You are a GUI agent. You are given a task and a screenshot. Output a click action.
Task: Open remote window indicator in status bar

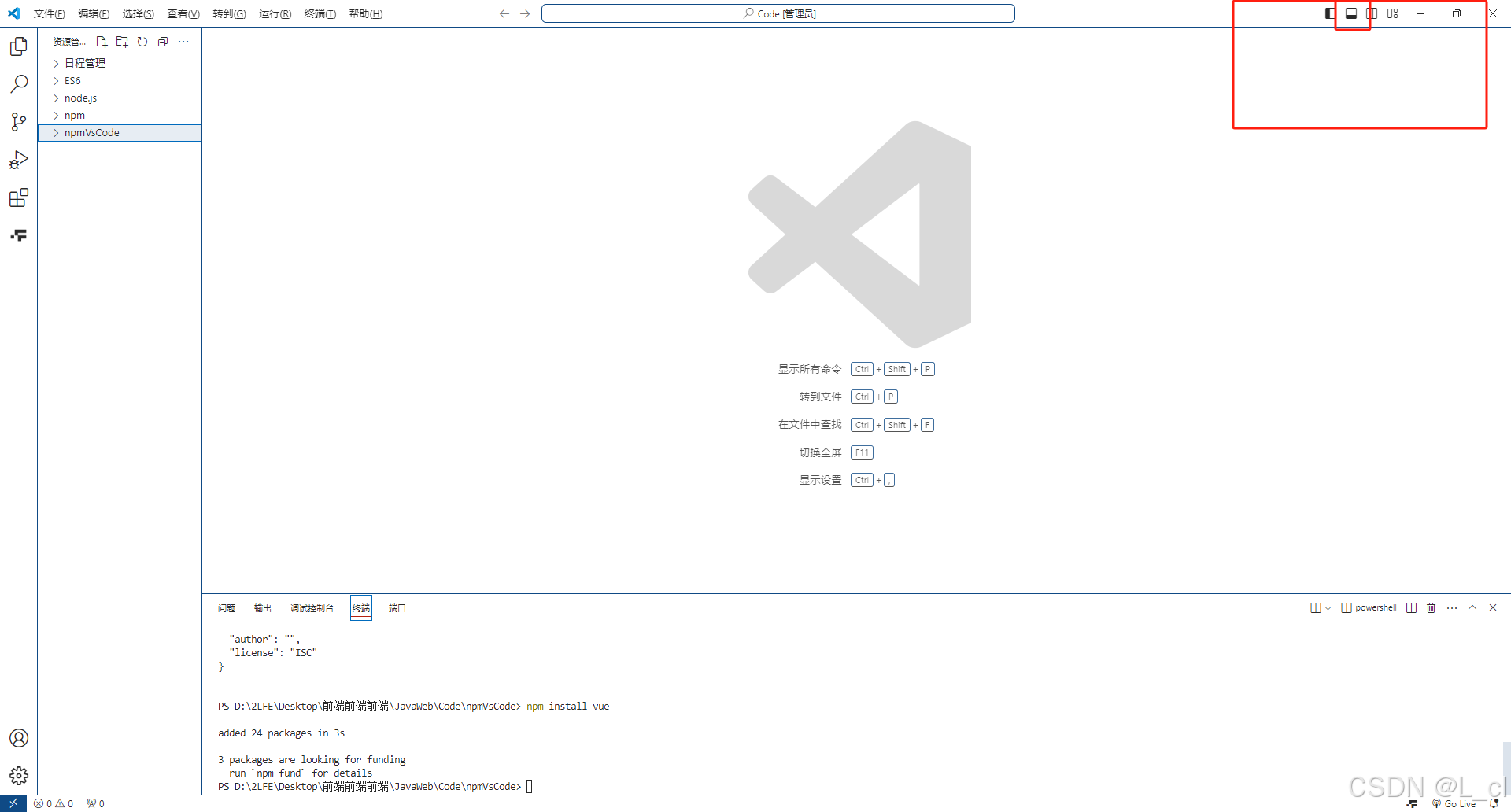(x=13, y=803)
